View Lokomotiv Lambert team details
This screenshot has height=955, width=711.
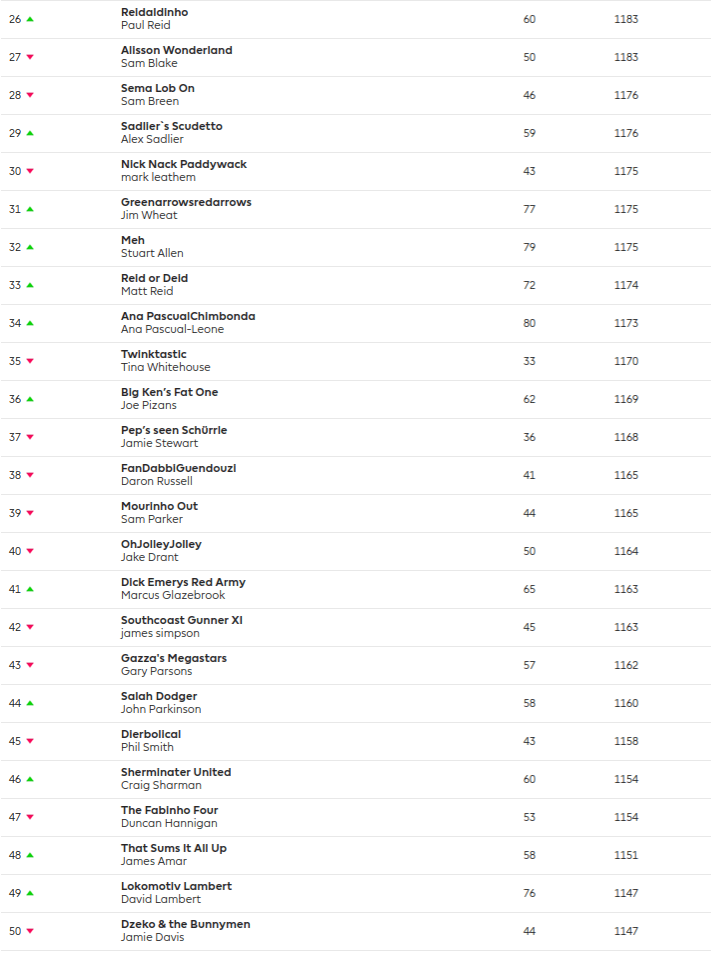pos(176,886)
